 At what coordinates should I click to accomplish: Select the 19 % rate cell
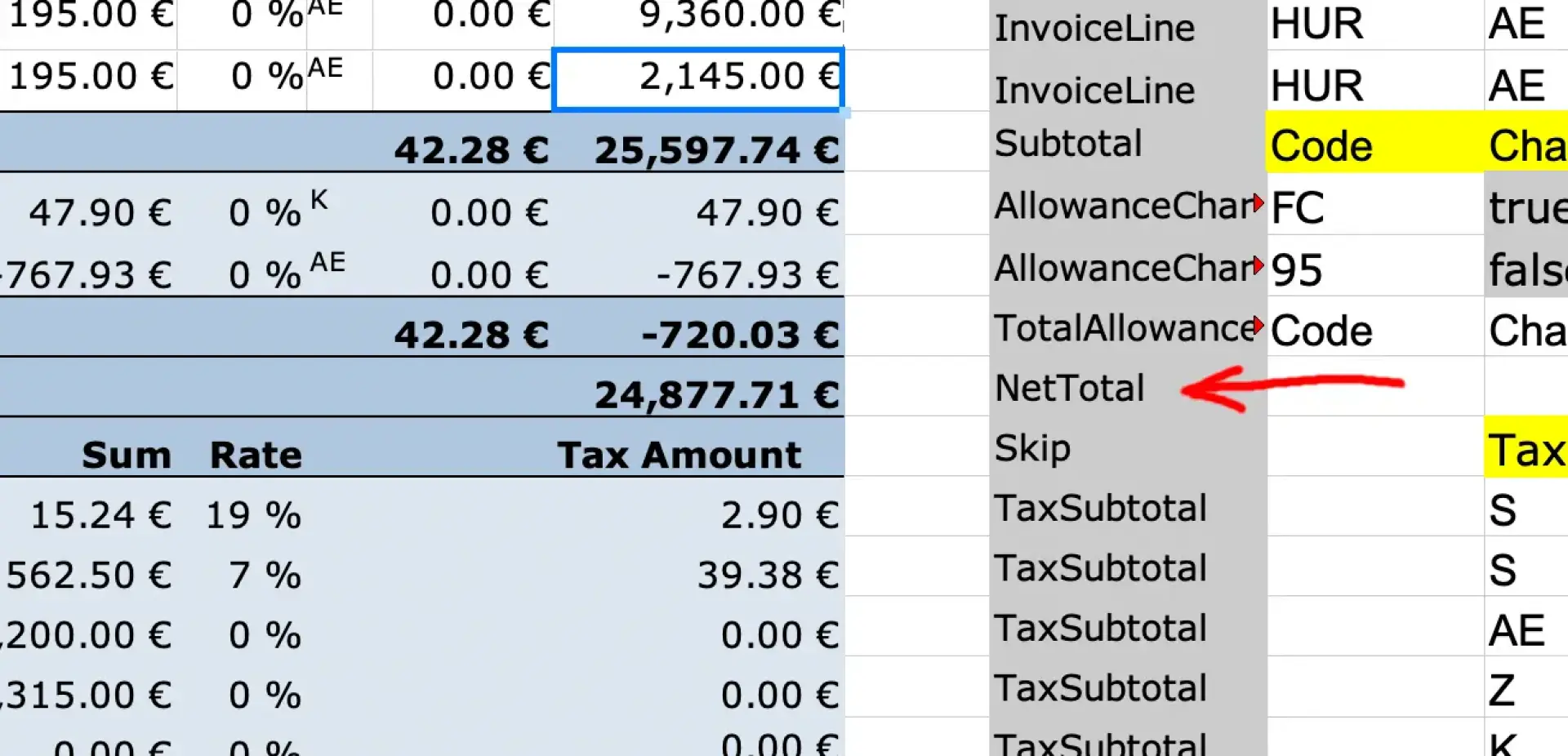click(x=253, y=515)
